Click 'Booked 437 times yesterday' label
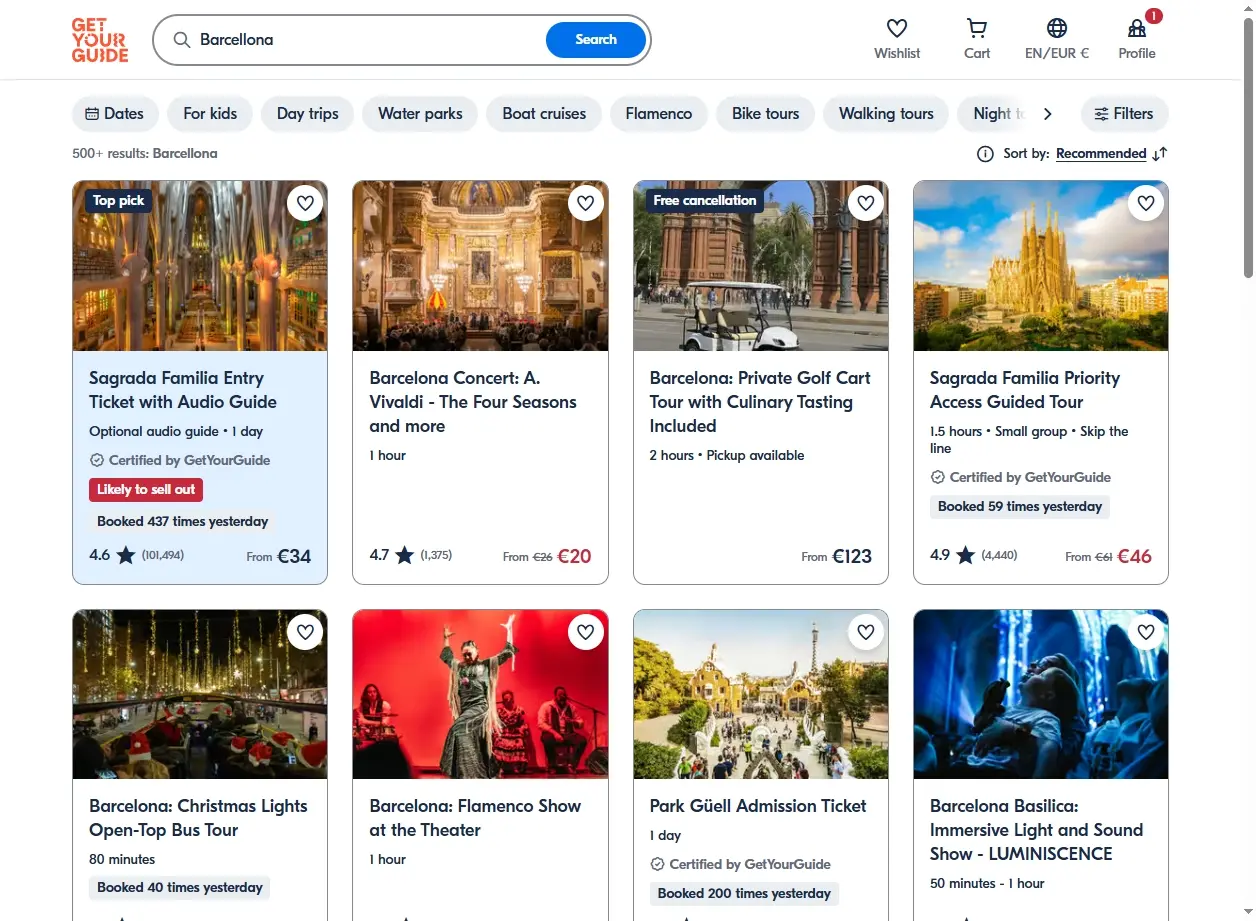The height and width of the screenshot is (921, 1256). pyautogui.click(x=183, y=521)
